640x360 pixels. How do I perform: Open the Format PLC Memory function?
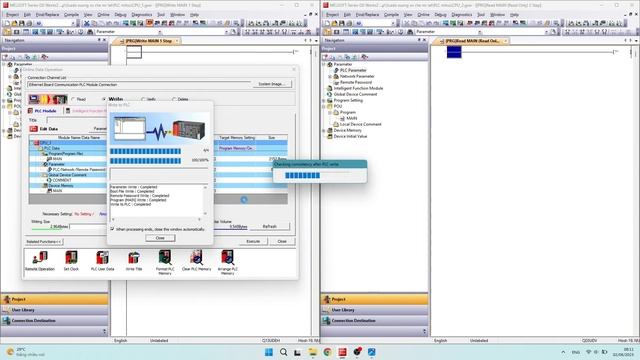point(165,262)
